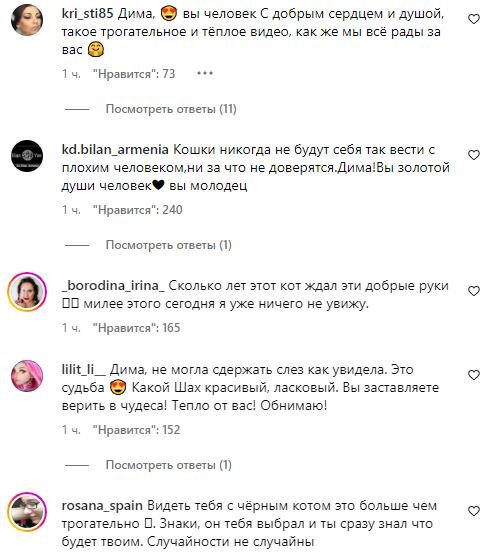
Task: Expand the reply under kd.bilan_armenia's comment
Action: 169,245
